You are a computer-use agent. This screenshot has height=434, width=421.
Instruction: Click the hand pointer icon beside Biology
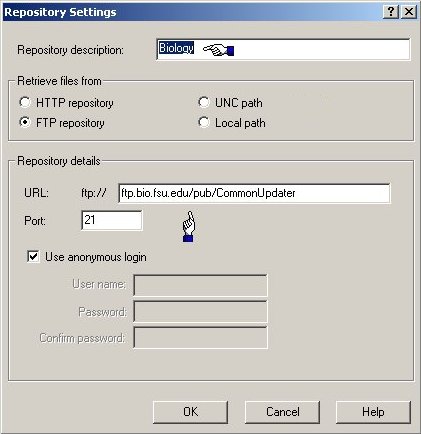click(x=218, y=50)
